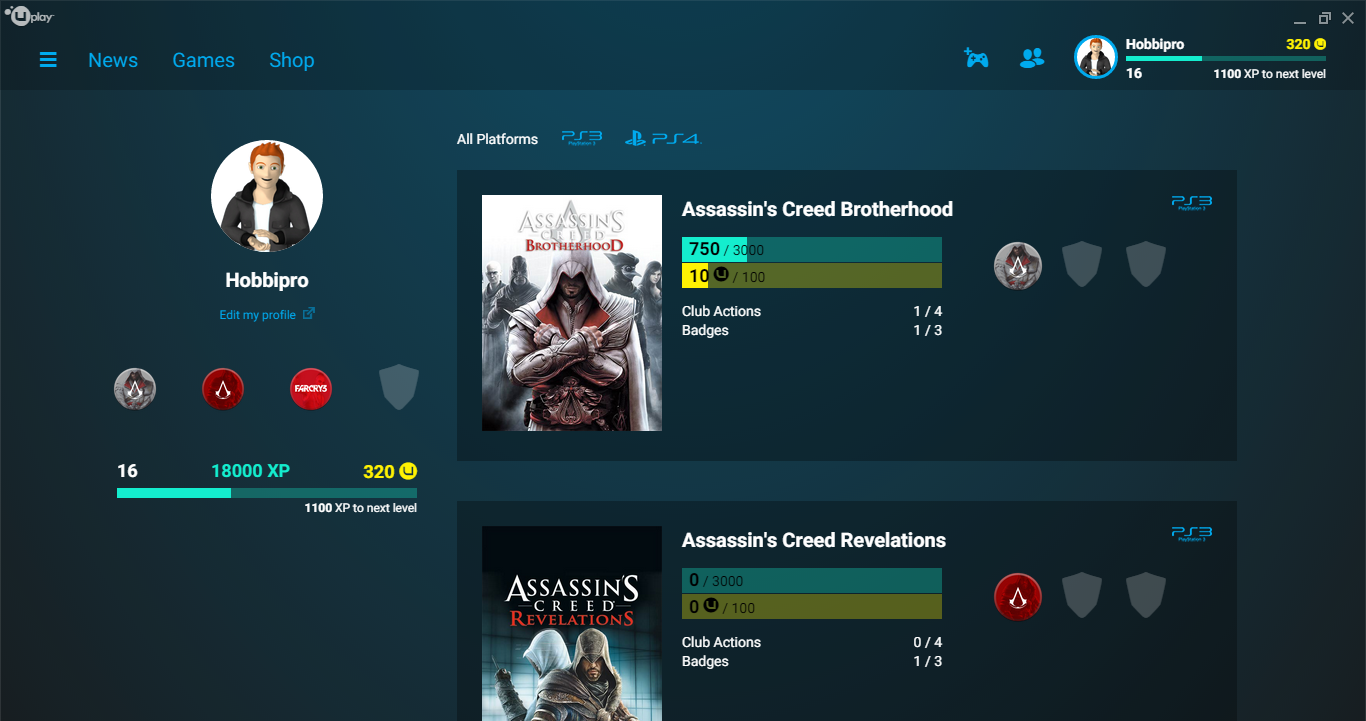Go to the News tab
This screenshot has height=721, width=1366.
coord(113,60)
